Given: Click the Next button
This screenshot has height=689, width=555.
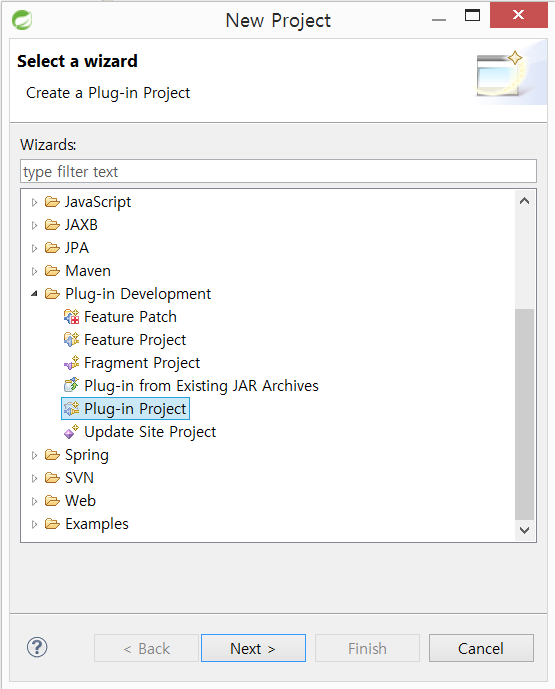Looking at the screenshot, I should 253,648.
